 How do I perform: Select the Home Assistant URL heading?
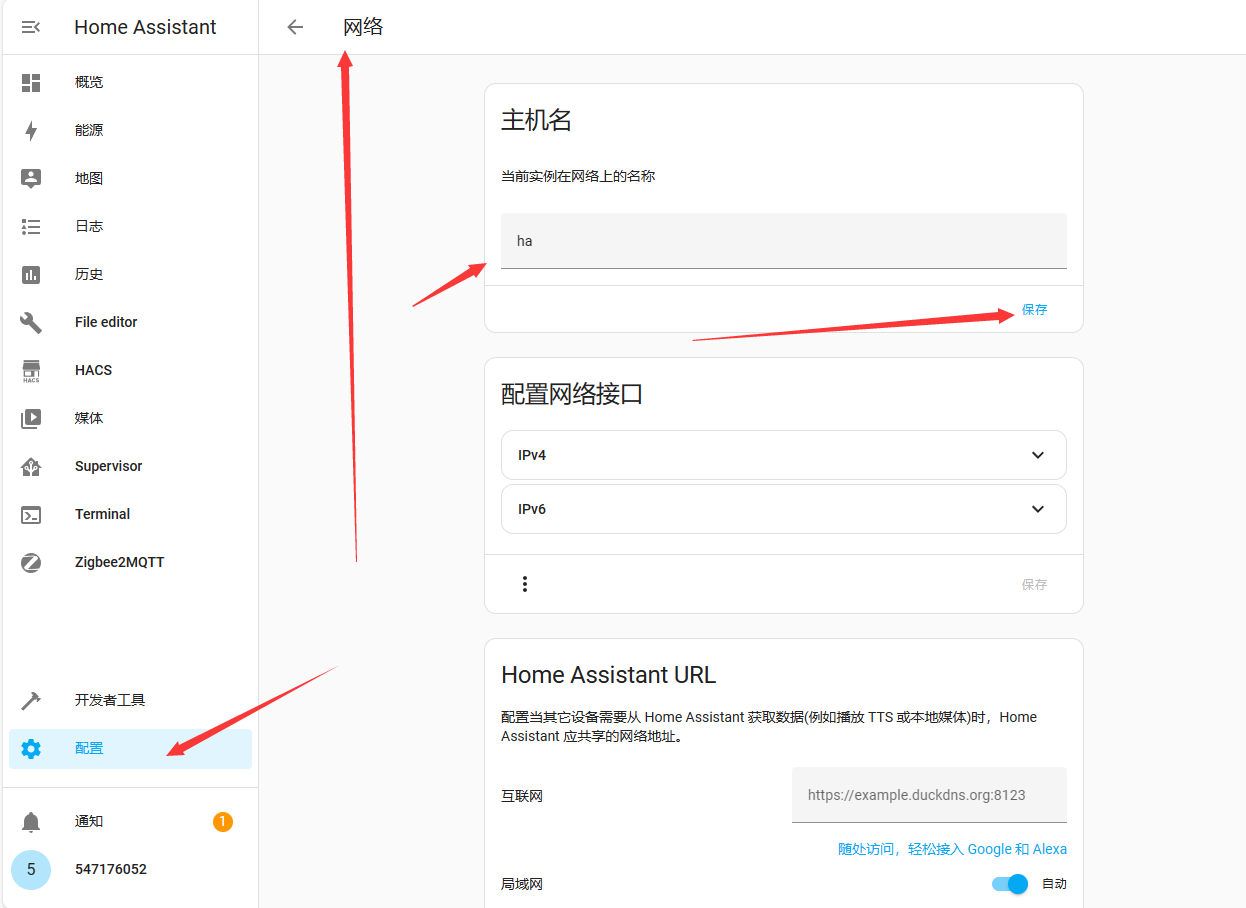[609, 675]
